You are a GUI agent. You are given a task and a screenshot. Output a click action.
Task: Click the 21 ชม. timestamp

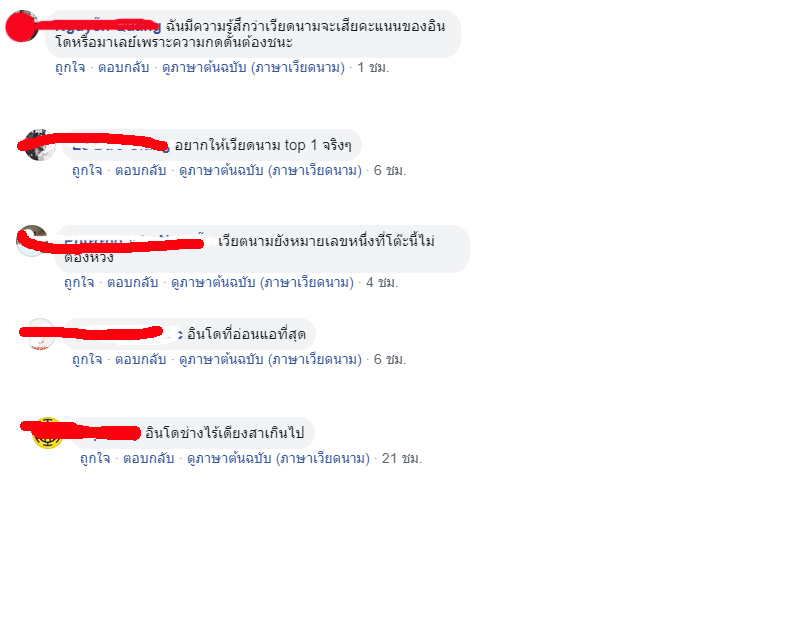(x=402, y=458)
